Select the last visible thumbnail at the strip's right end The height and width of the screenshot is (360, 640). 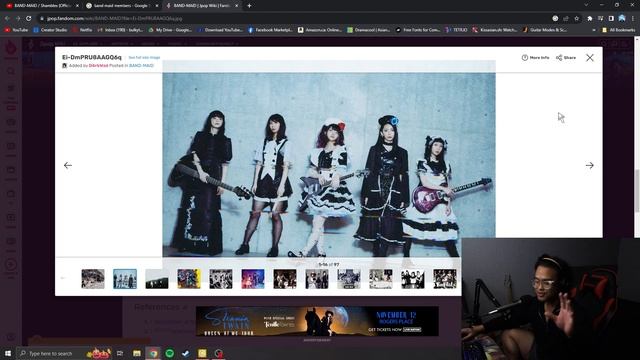445,279
